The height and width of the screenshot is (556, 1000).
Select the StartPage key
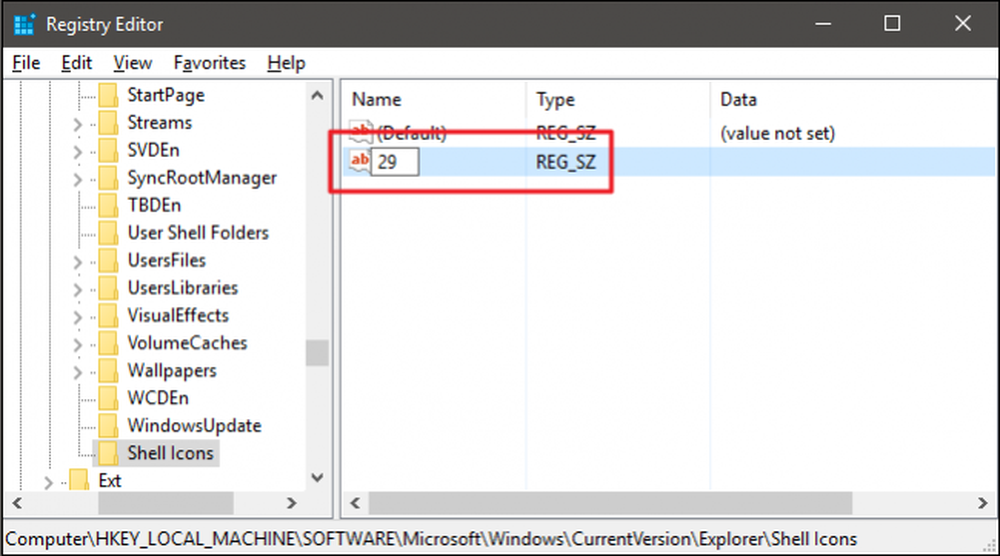click(x=166, y=95)
